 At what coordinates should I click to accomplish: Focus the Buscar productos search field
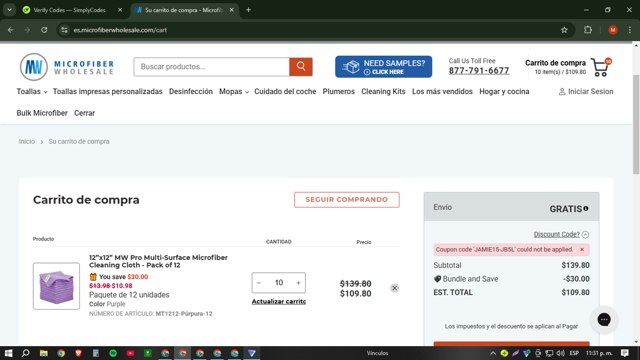tap(211, 67)
